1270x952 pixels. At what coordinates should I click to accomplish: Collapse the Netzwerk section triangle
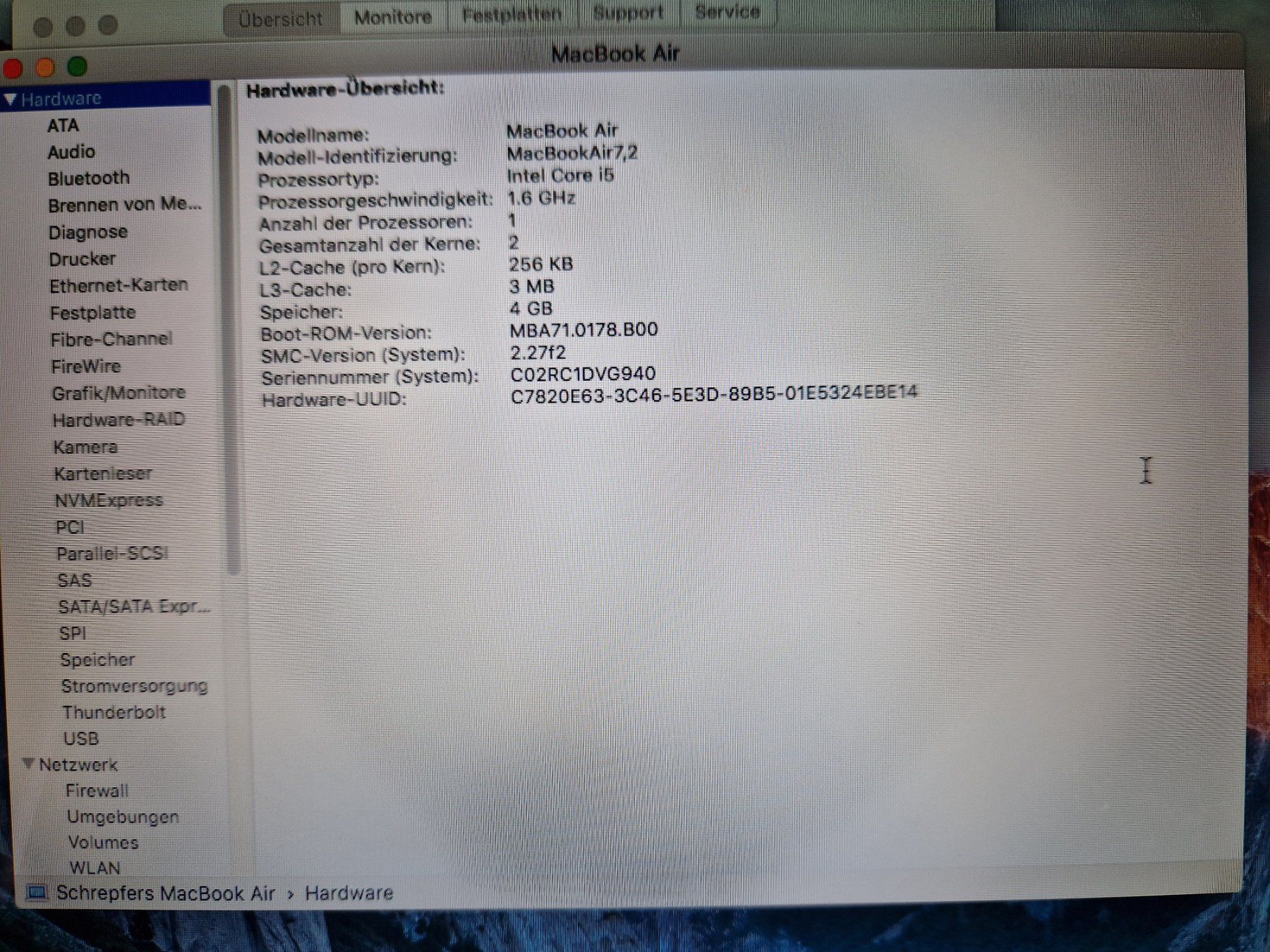click(28, 764)
